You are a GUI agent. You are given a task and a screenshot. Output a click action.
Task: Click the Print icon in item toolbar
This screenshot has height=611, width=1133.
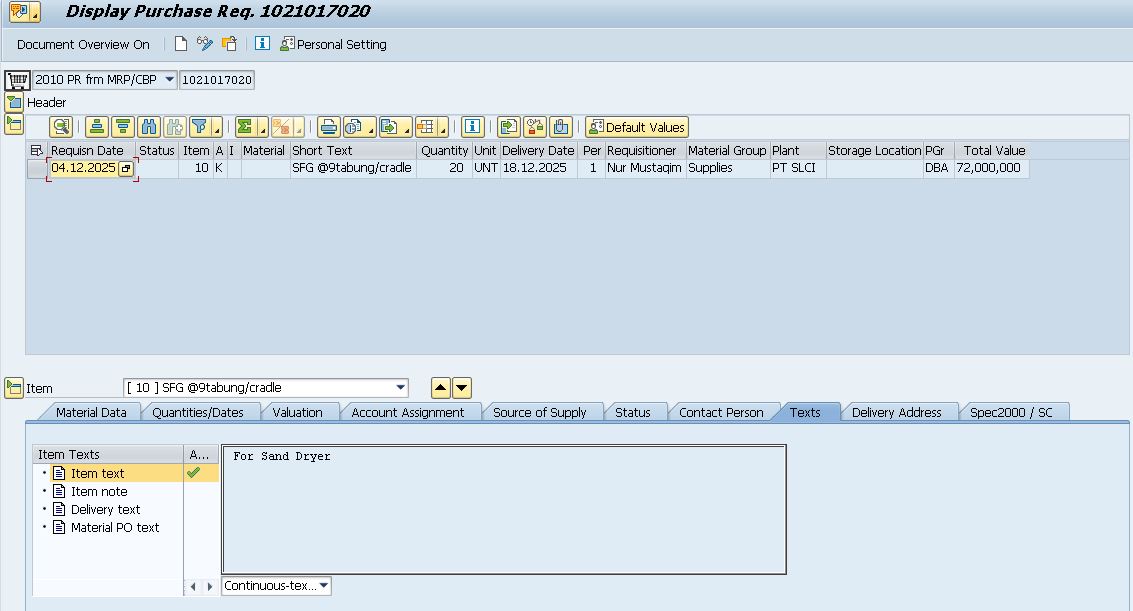pos(328,127)
